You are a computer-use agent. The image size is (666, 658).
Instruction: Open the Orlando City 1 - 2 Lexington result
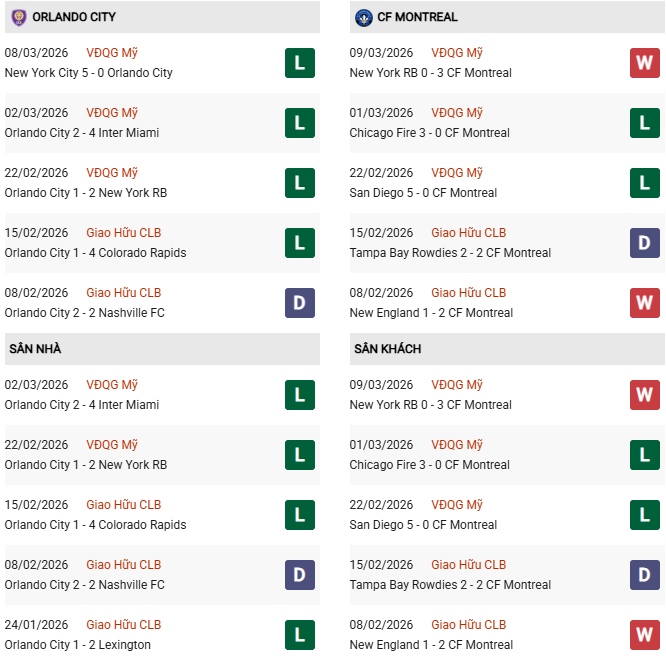[x=77, y=645]
